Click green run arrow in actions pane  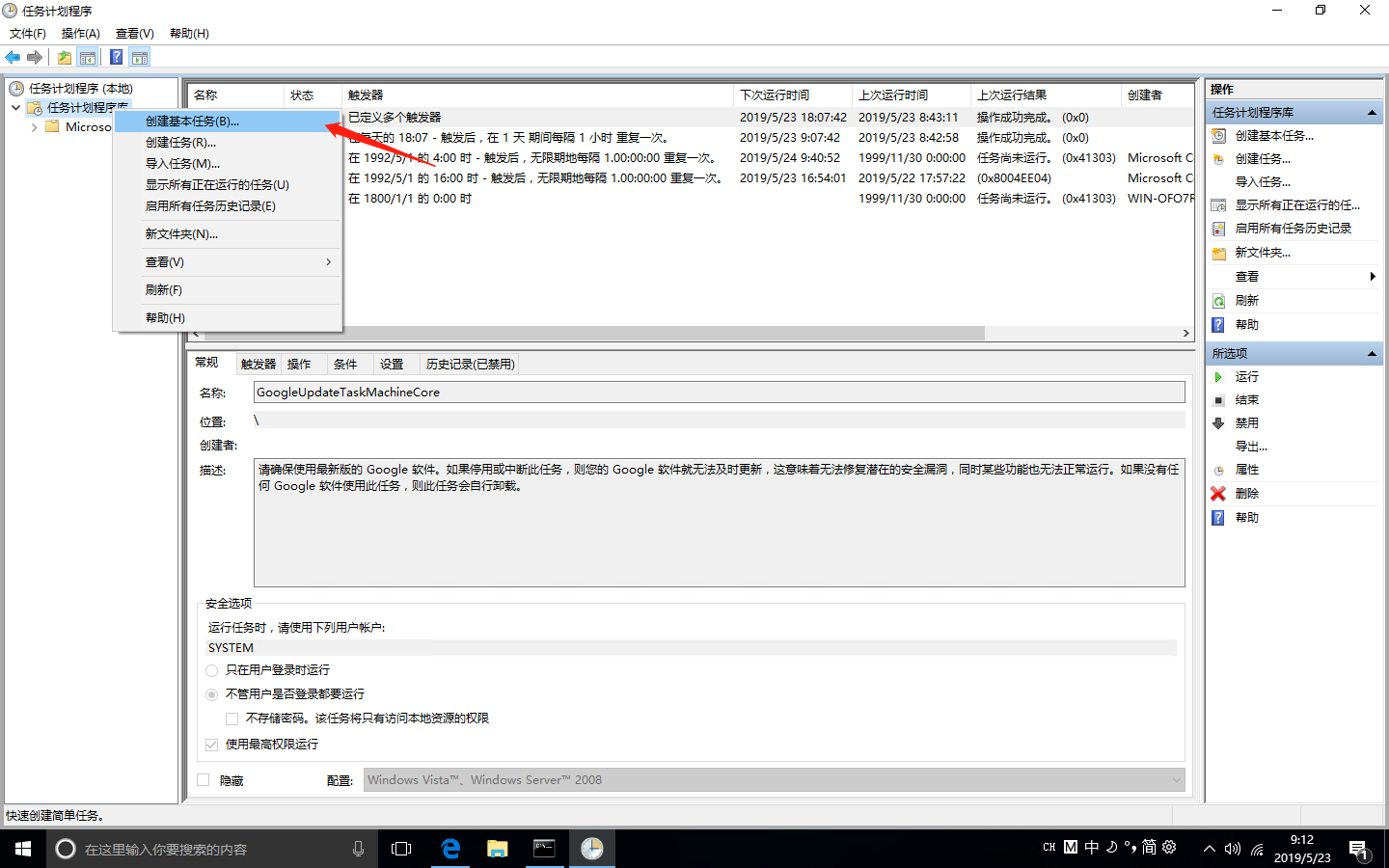(x=1218, y=377)
